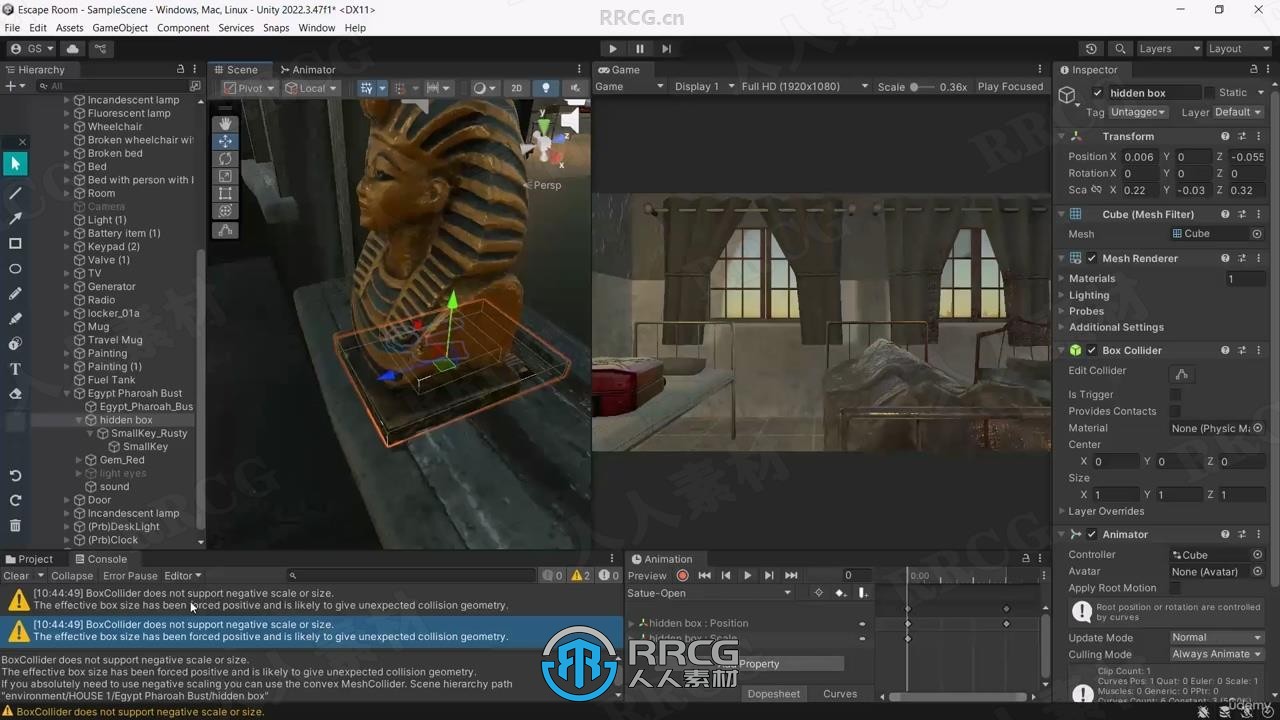Click the trash icon in left sidebar
Viewport: 1280px width, 720px height.
15,525
